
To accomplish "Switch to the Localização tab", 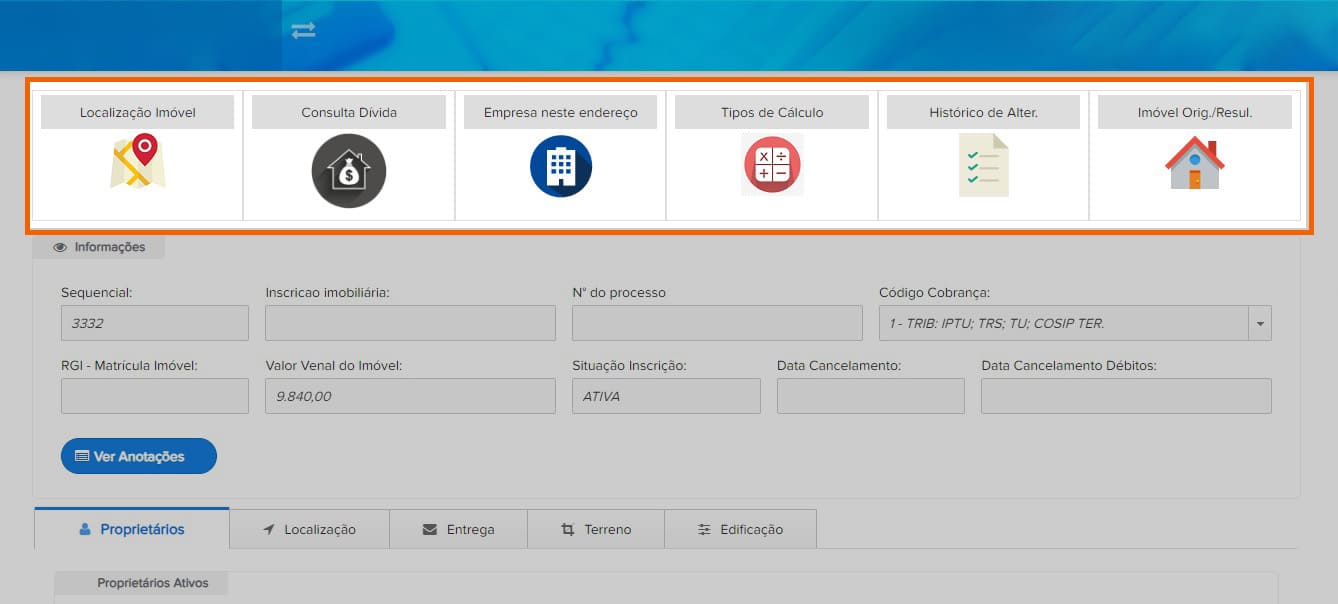I will [x=309, y=529].
